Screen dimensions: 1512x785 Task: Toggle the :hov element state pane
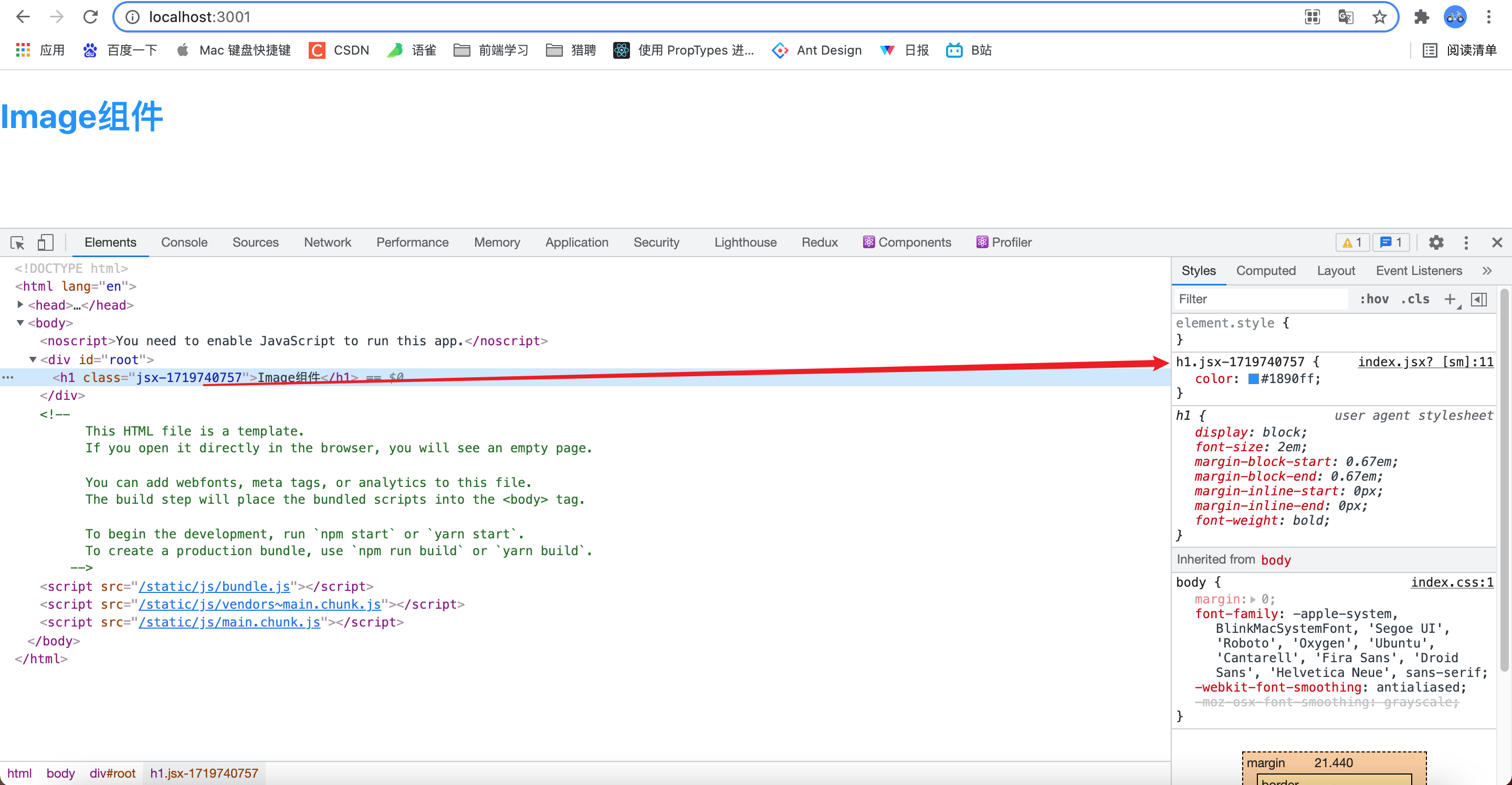(1374, 299)
